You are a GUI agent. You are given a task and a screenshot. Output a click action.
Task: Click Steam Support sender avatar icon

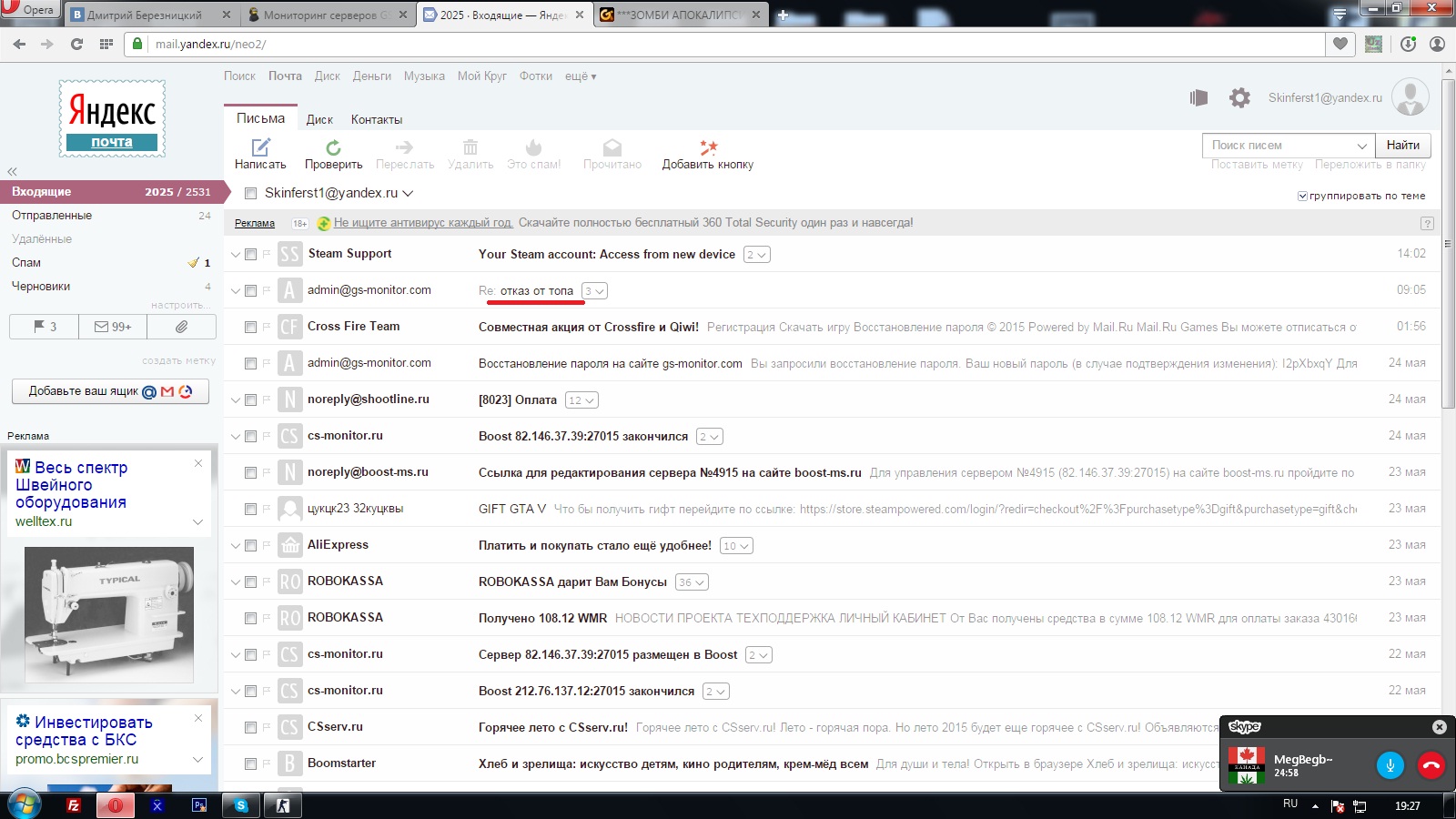(x=289, y=254)
